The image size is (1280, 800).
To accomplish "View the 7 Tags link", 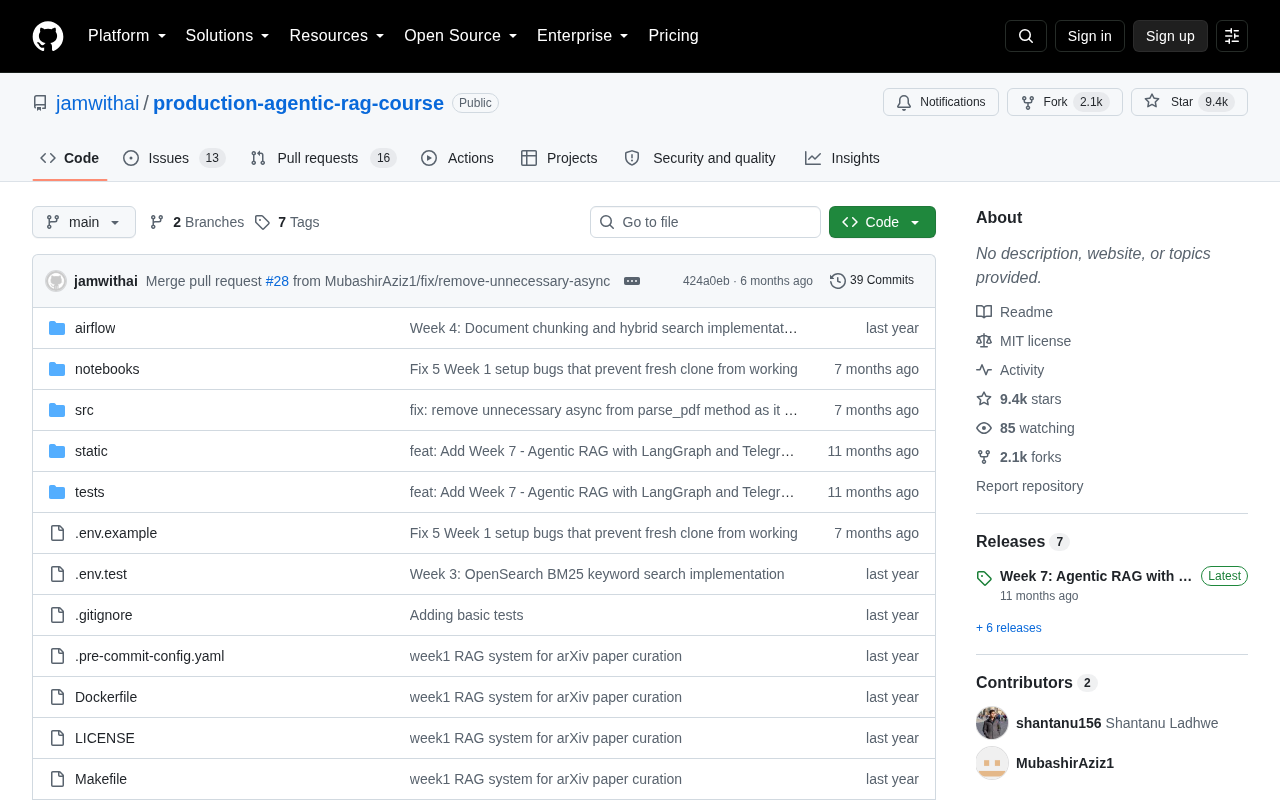I will click(x=287, y=222).
